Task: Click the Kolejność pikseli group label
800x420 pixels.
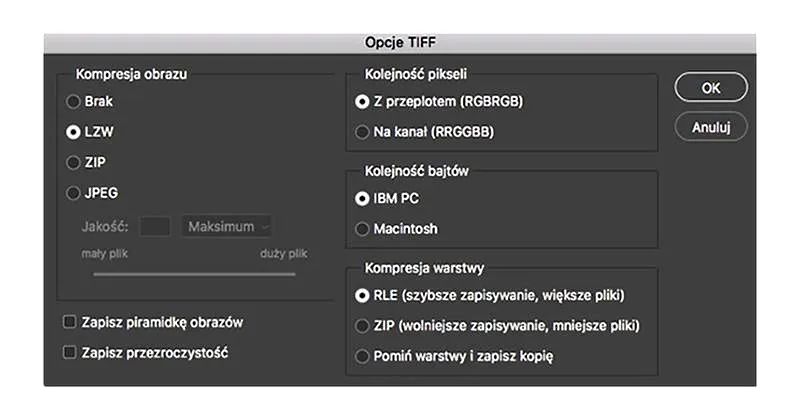Action: (415, 75)
